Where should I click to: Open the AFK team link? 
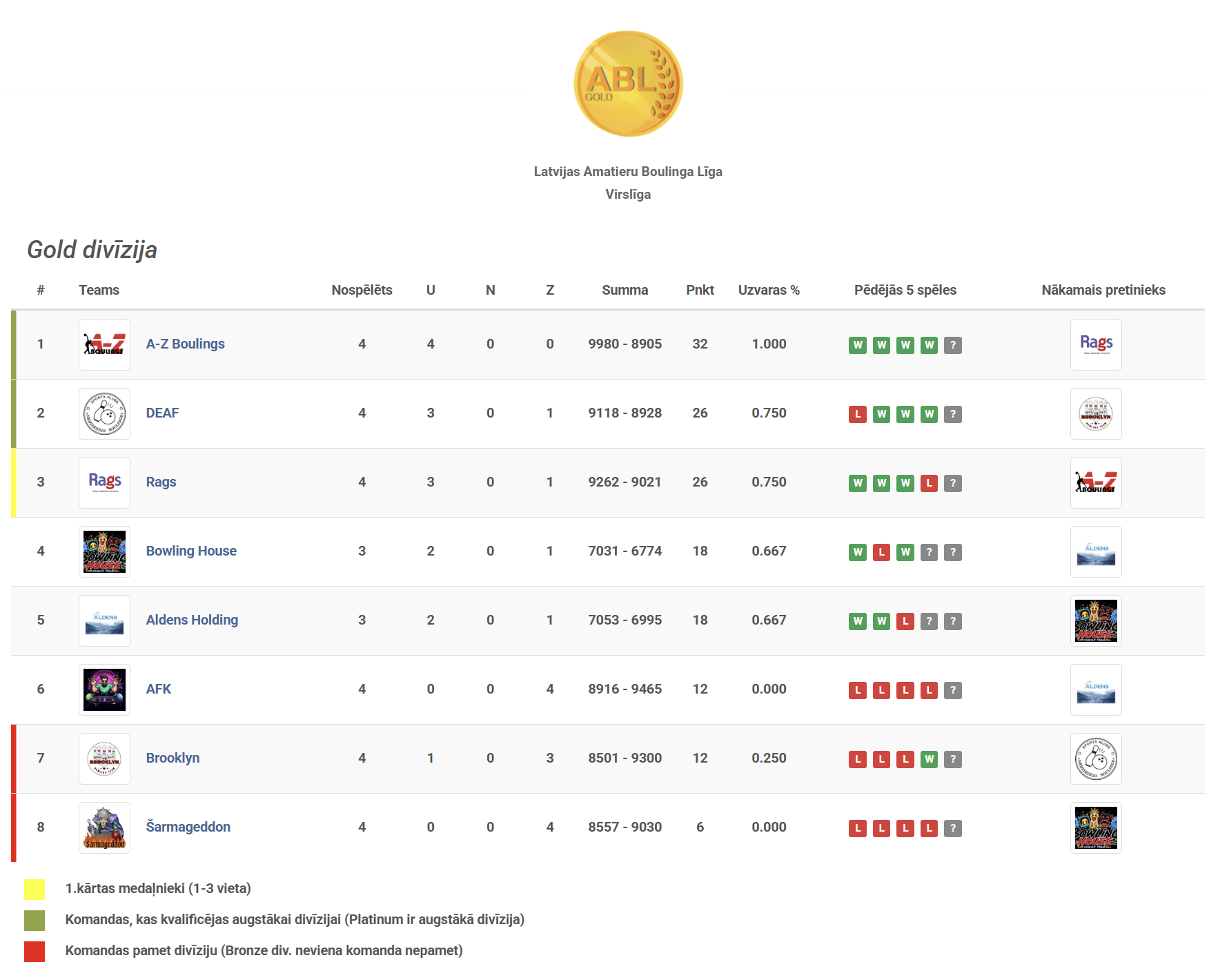coord(158,689)
